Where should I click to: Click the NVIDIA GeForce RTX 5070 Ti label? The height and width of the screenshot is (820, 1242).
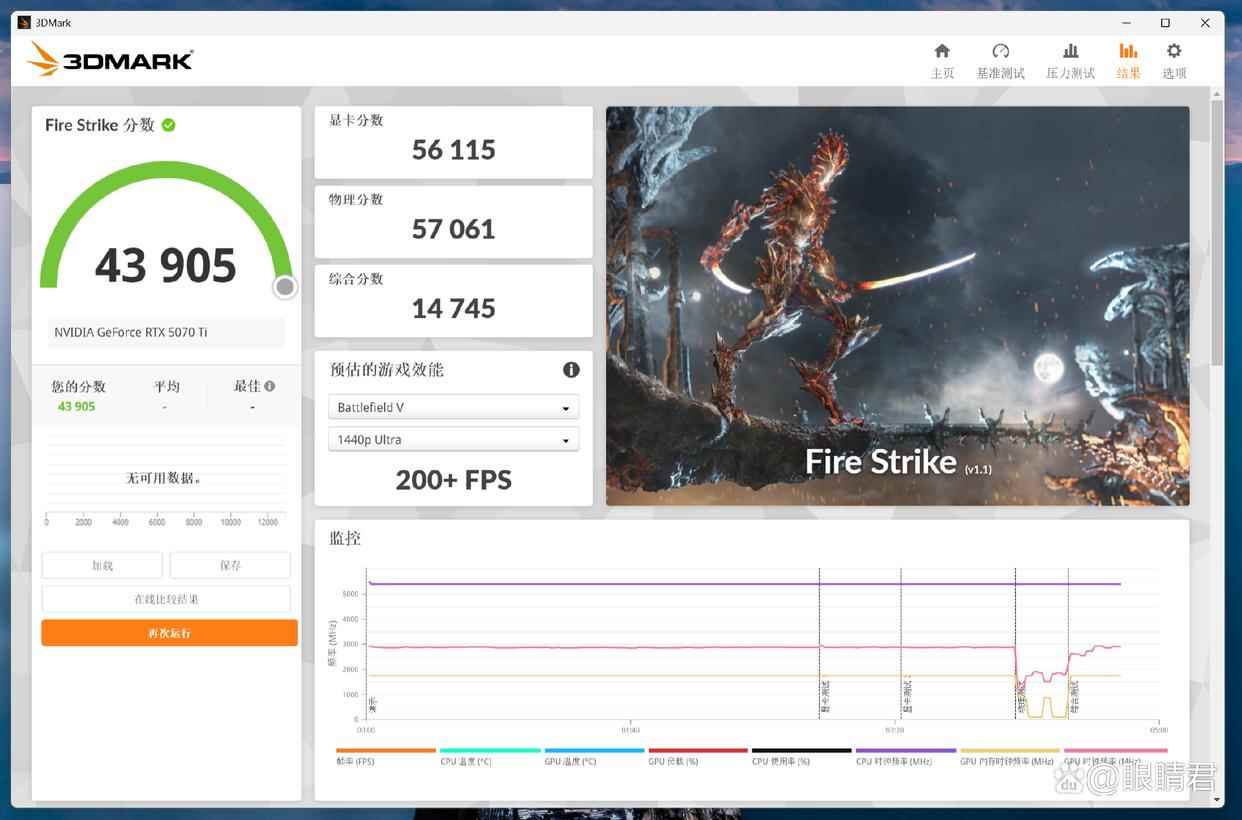click(x=131, y=332)
